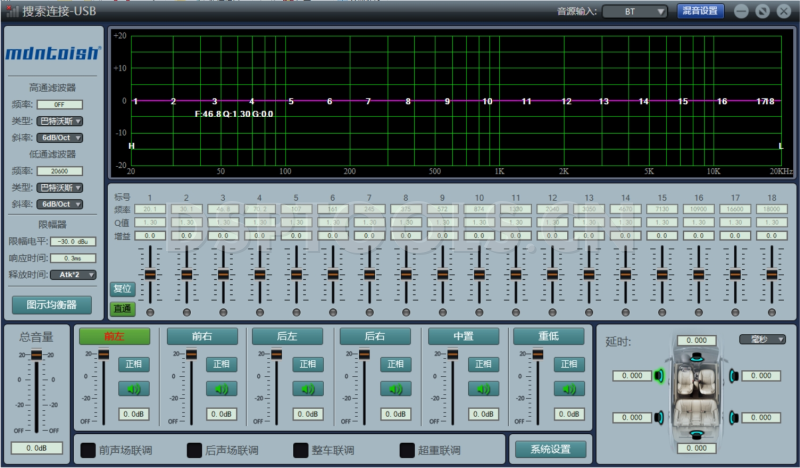This screenshot has width=800, height=468.
Task: Click the round knob under EQ band 1
Action: click(149, 313)
